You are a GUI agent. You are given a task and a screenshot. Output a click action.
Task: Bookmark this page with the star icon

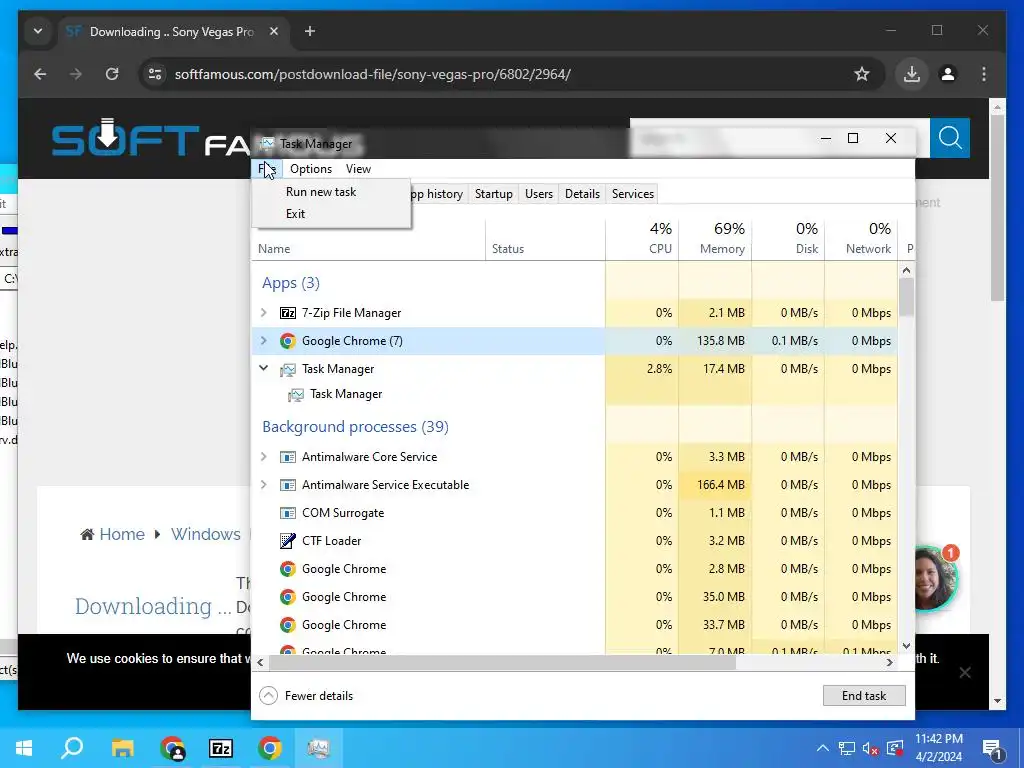coord(862,74)
